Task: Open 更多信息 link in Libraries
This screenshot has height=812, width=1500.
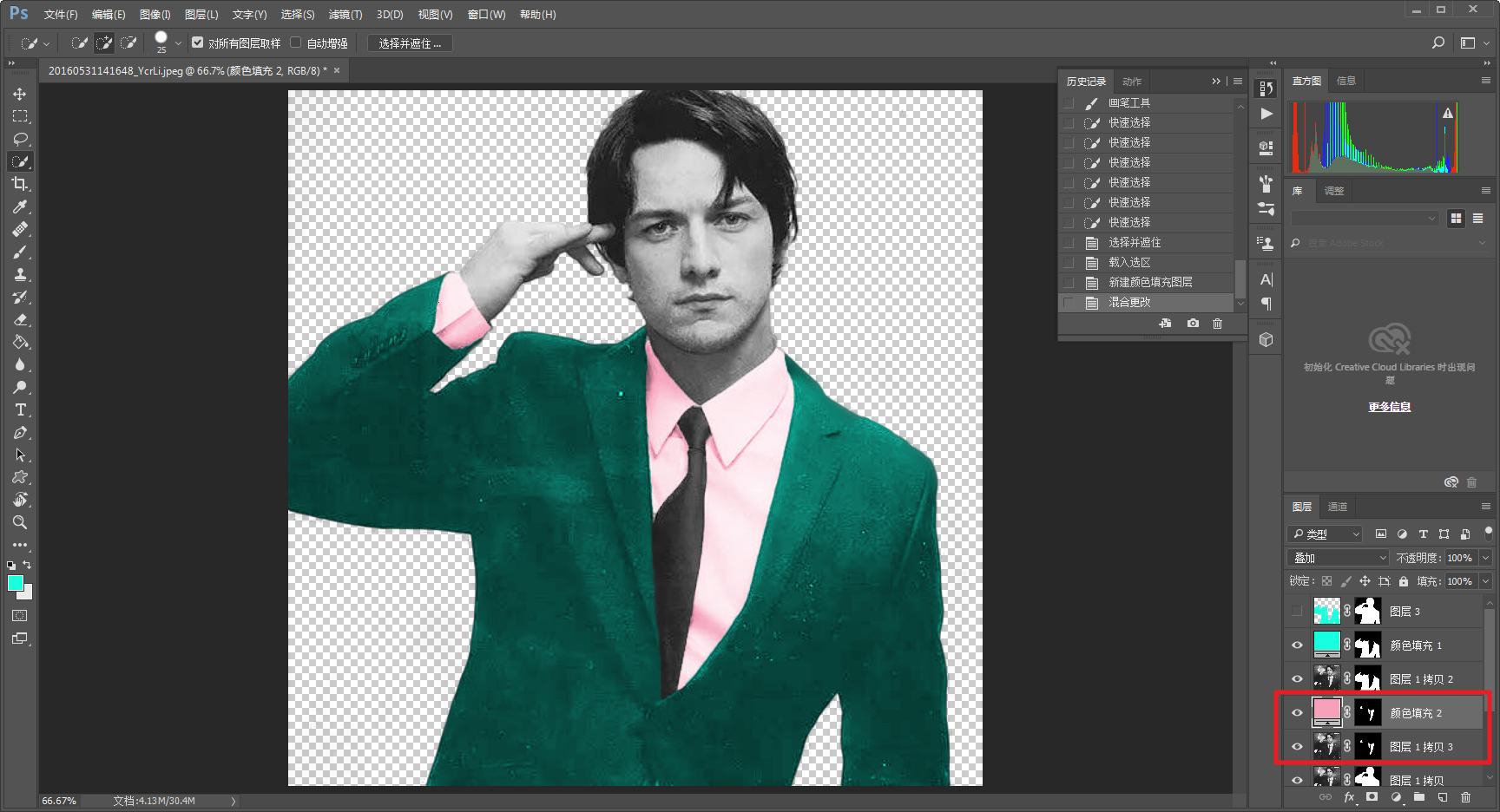Action: tap(1390, 407)
